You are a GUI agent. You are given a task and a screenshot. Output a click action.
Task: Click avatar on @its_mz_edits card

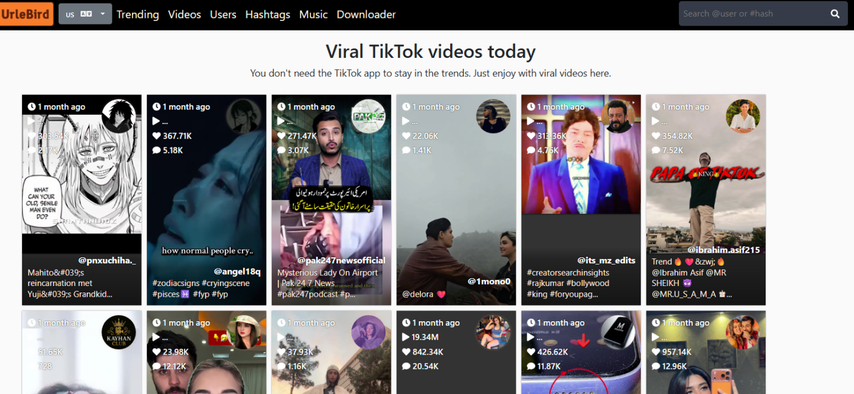[x=618, y=116]
